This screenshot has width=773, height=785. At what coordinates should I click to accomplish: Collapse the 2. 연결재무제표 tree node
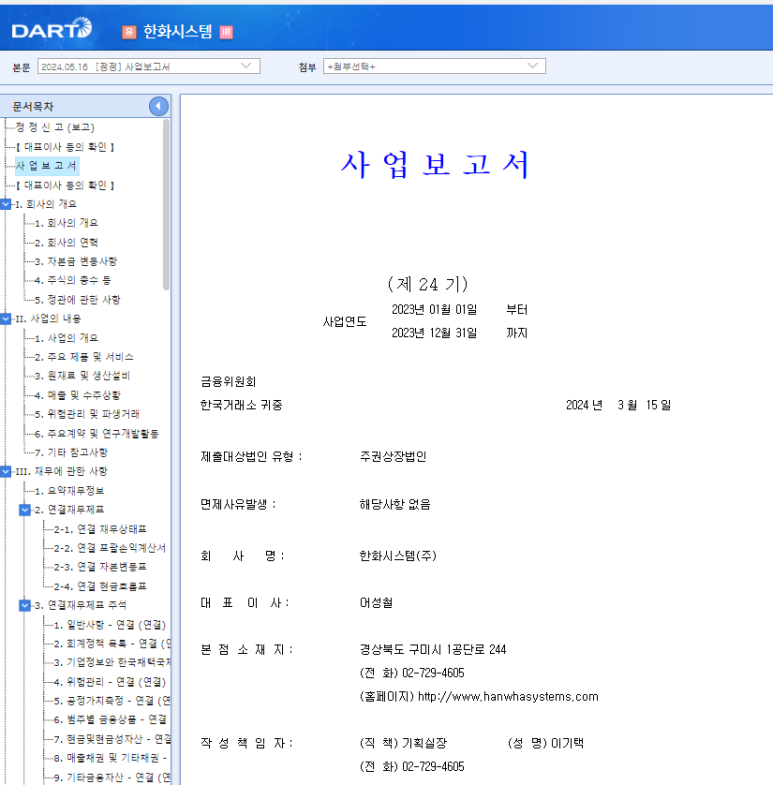pyautogui.click(x=25, y=510)
